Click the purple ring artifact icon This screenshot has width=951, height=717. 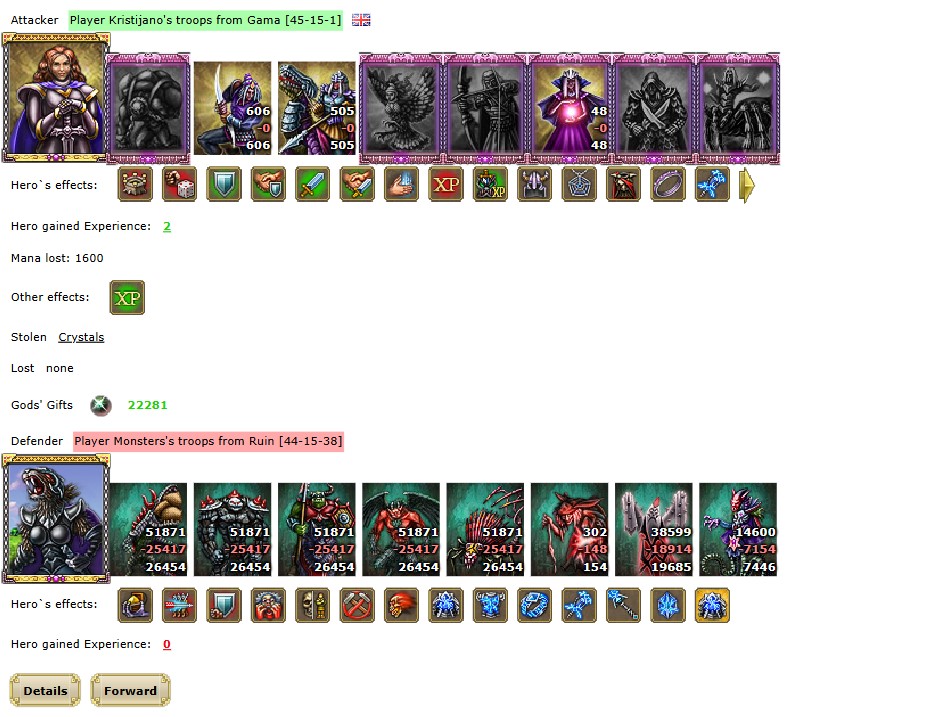tap(668, 184)
